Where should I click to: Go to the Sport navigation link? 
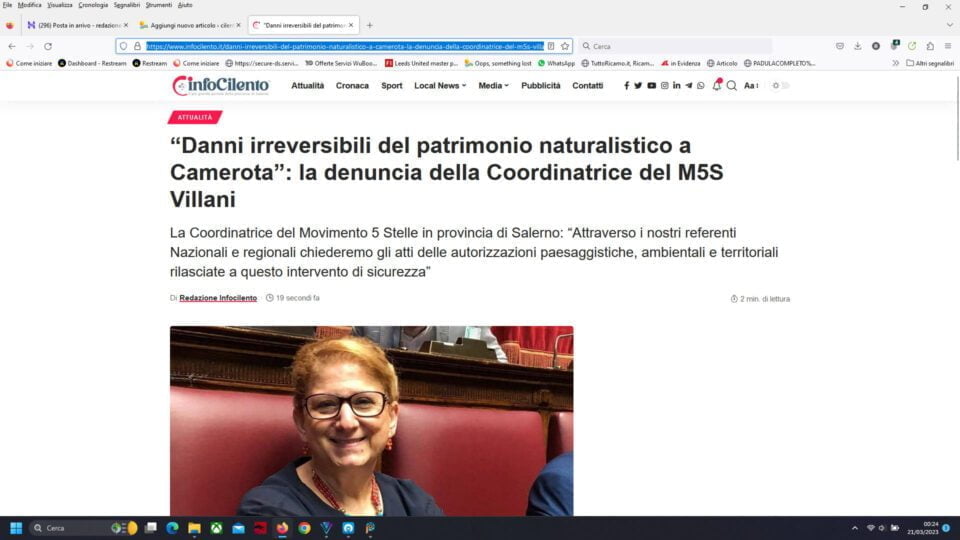click(x=392, y=86)
